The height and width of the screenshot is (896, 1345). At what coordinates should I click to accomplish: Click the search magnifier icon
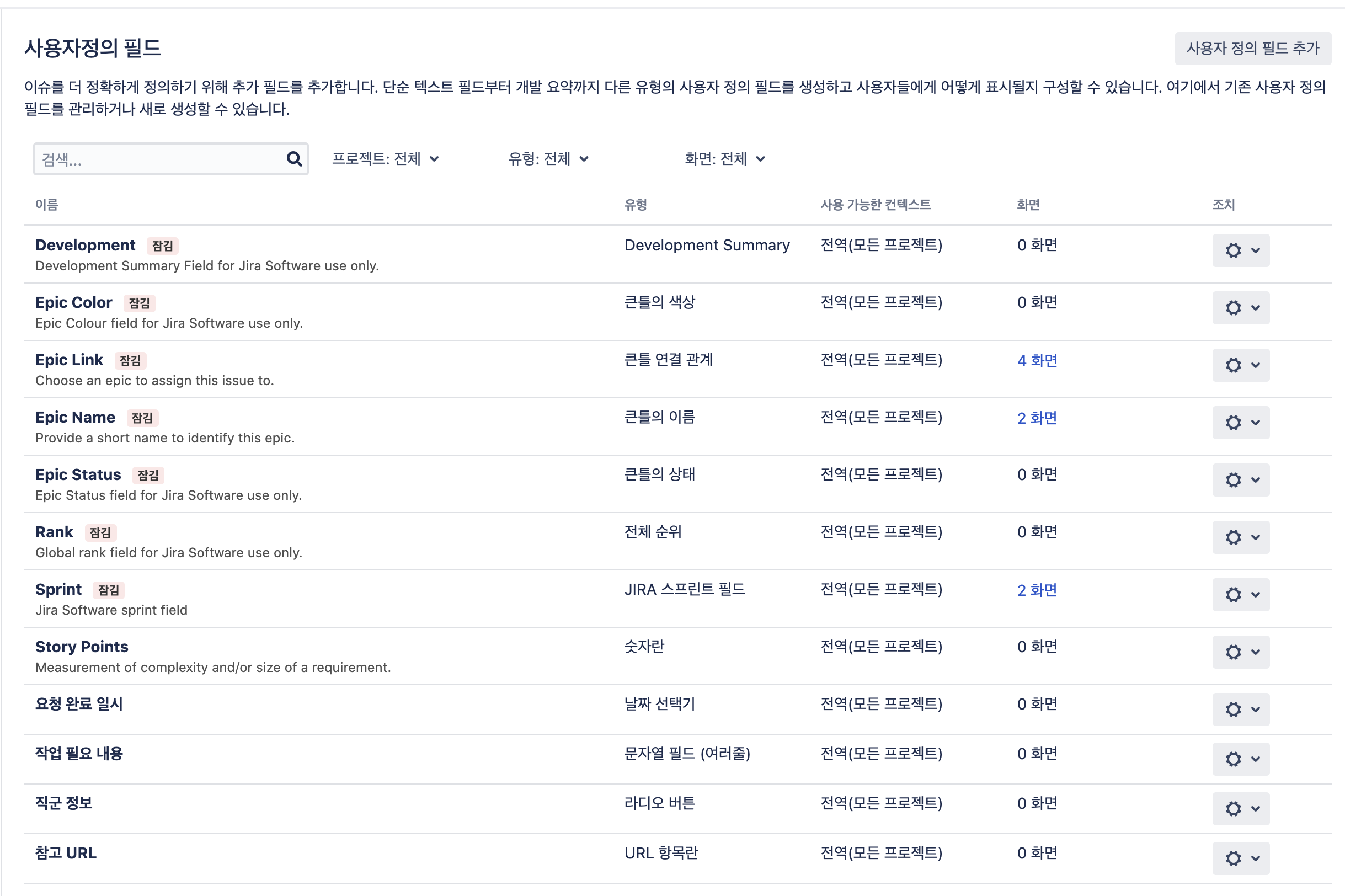(293, 159)
